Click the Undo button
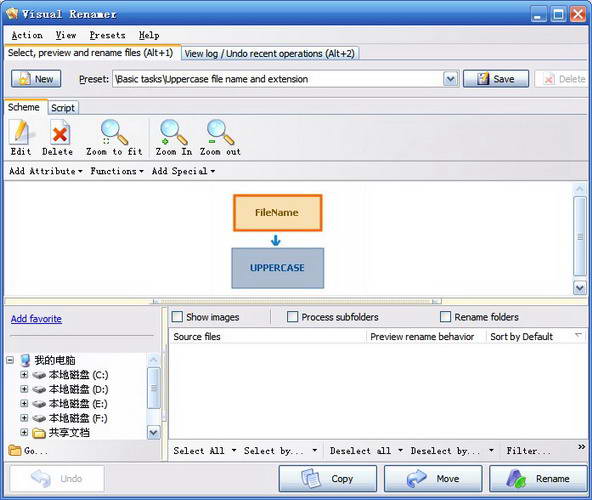This screenshot has height=500, width=592. point(57,478)
